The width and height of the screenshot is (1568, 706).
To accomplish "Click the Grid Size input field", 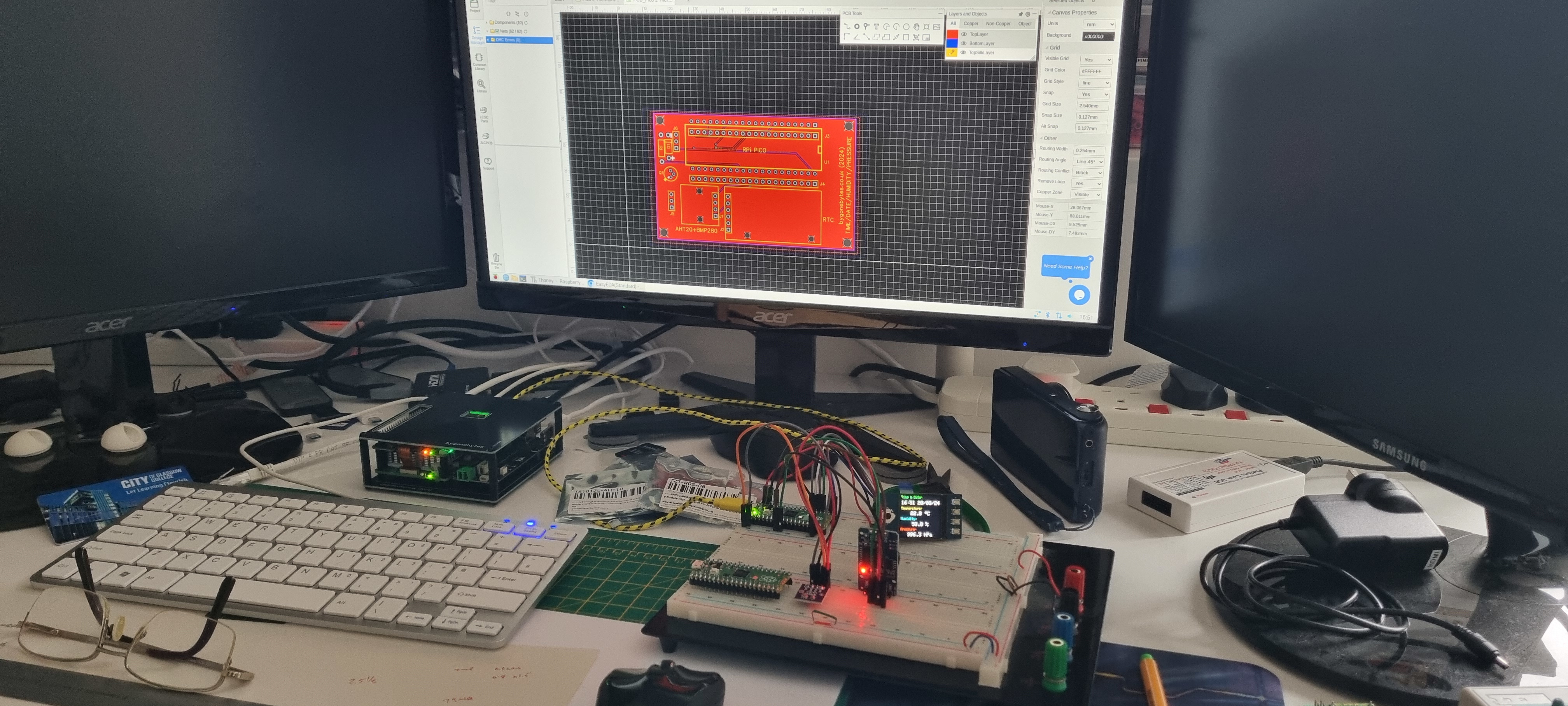I will coord(1093,106).
